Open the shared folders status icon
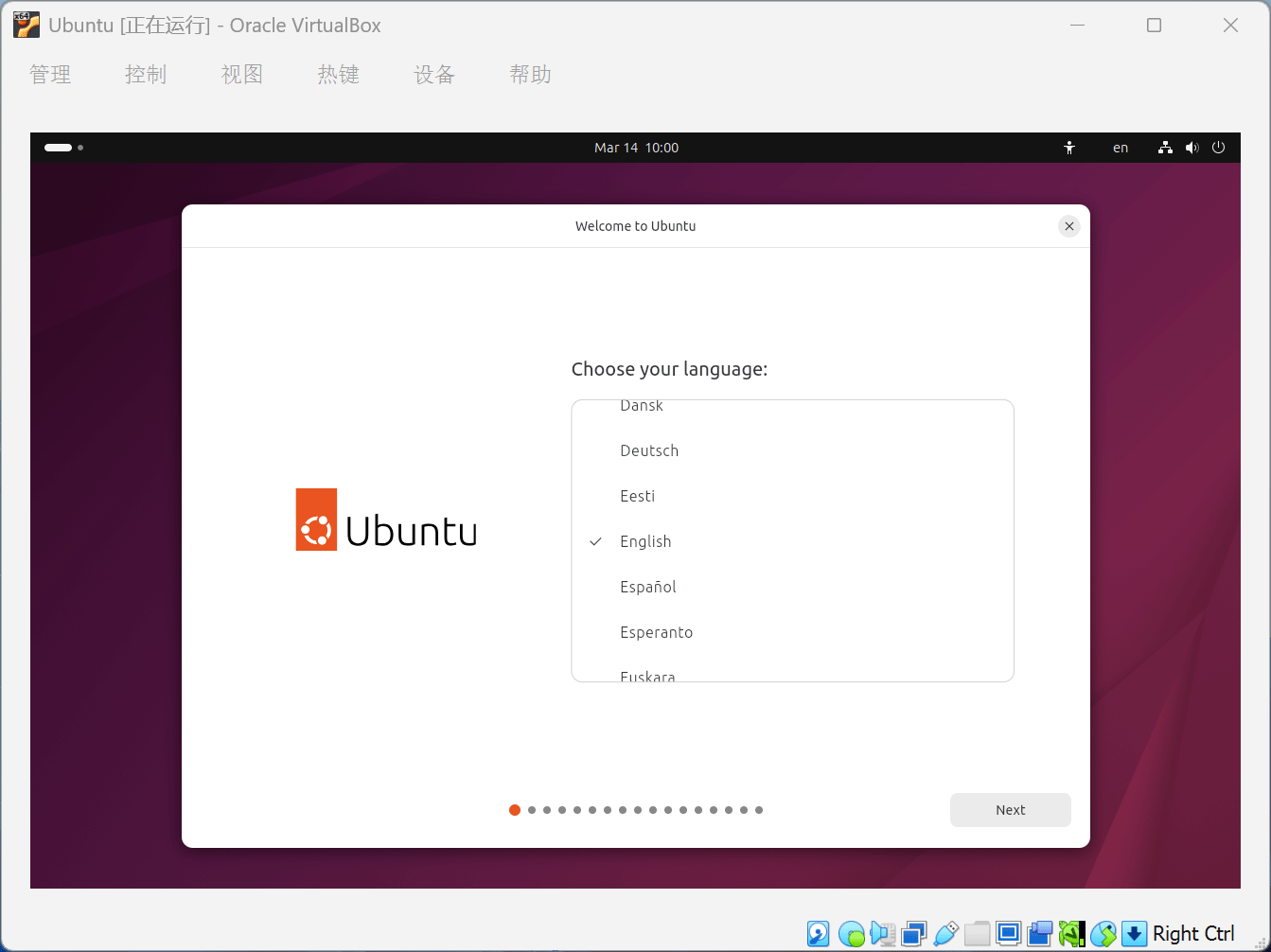Image resolution: width=1271 pixels, height=952 pixels. point(977,934)
